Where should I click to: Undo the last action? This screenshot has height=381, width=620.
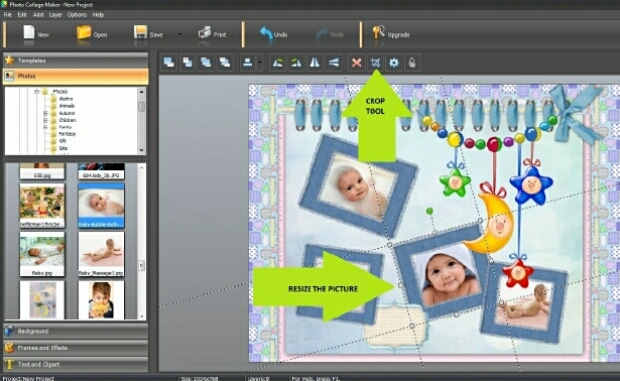tap(274, 34)
